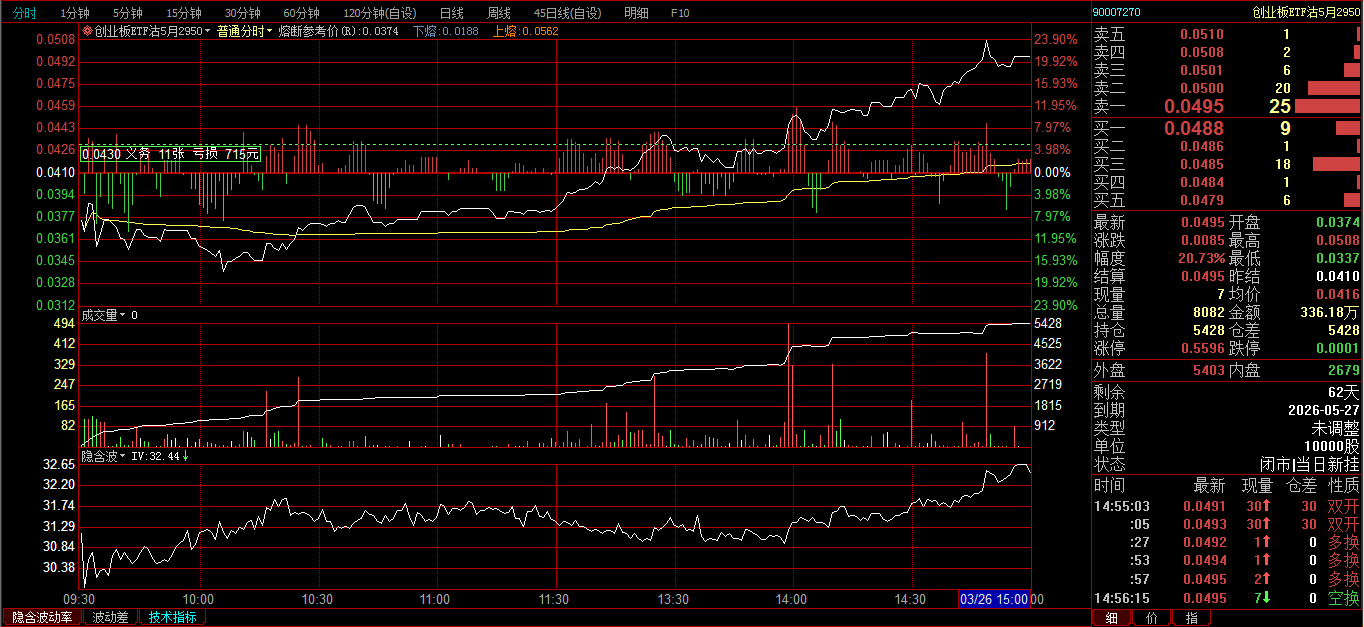This screenshot has width=1364, height=627.
Task: Click the 买一 price 0.0488
Action: (1194, 128)
